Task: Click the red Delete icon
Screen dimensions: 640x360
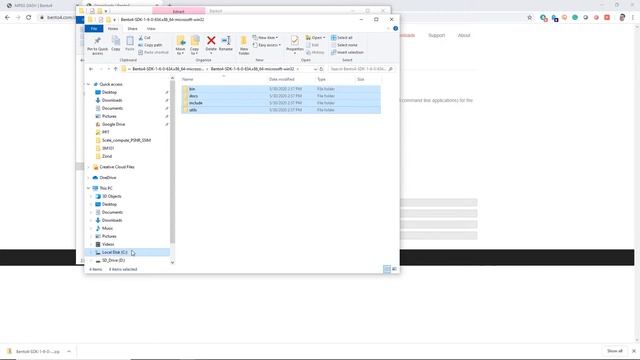Action: coord(211,40)
